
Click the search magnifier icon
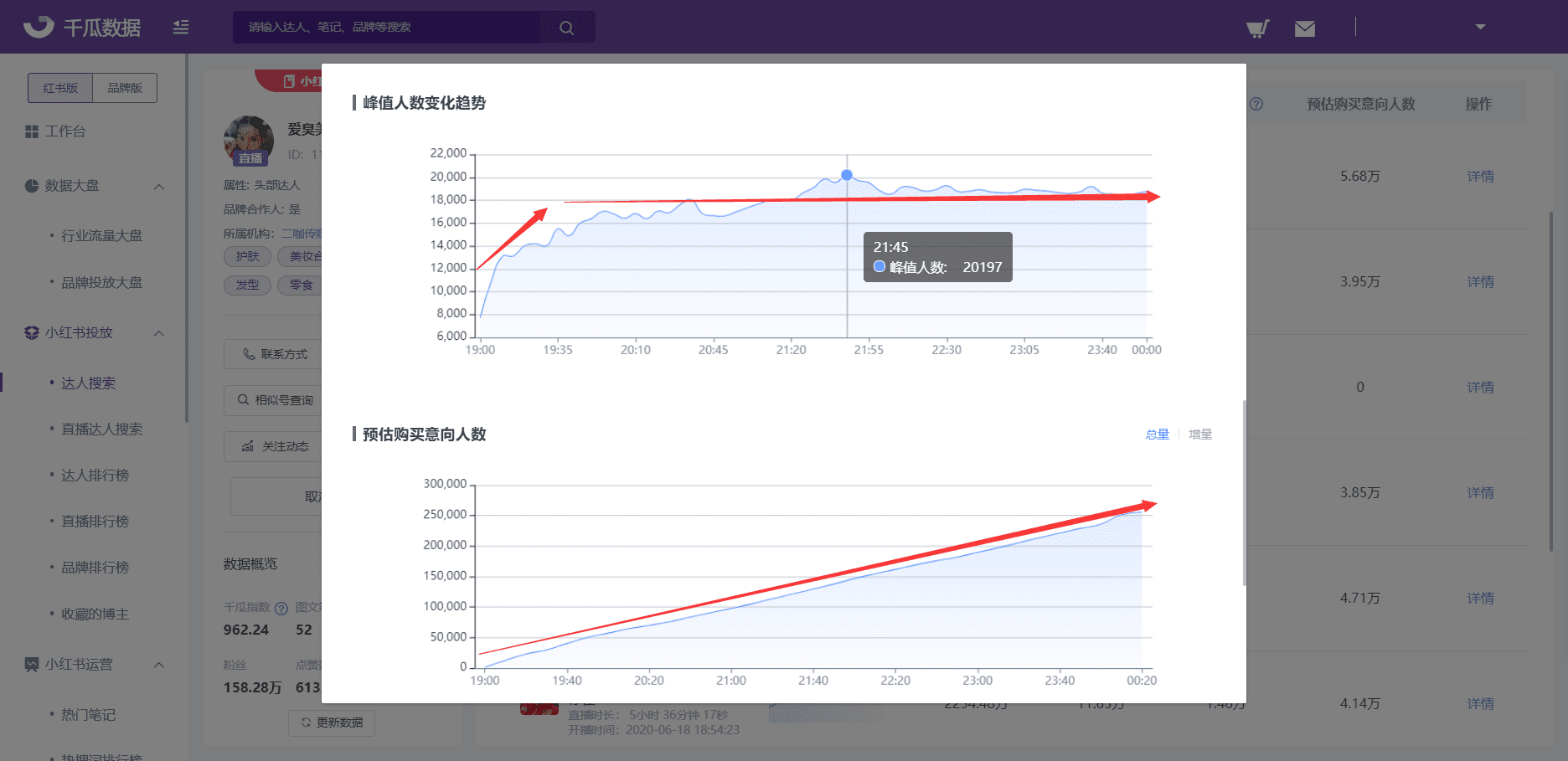[x=567, y=28]
